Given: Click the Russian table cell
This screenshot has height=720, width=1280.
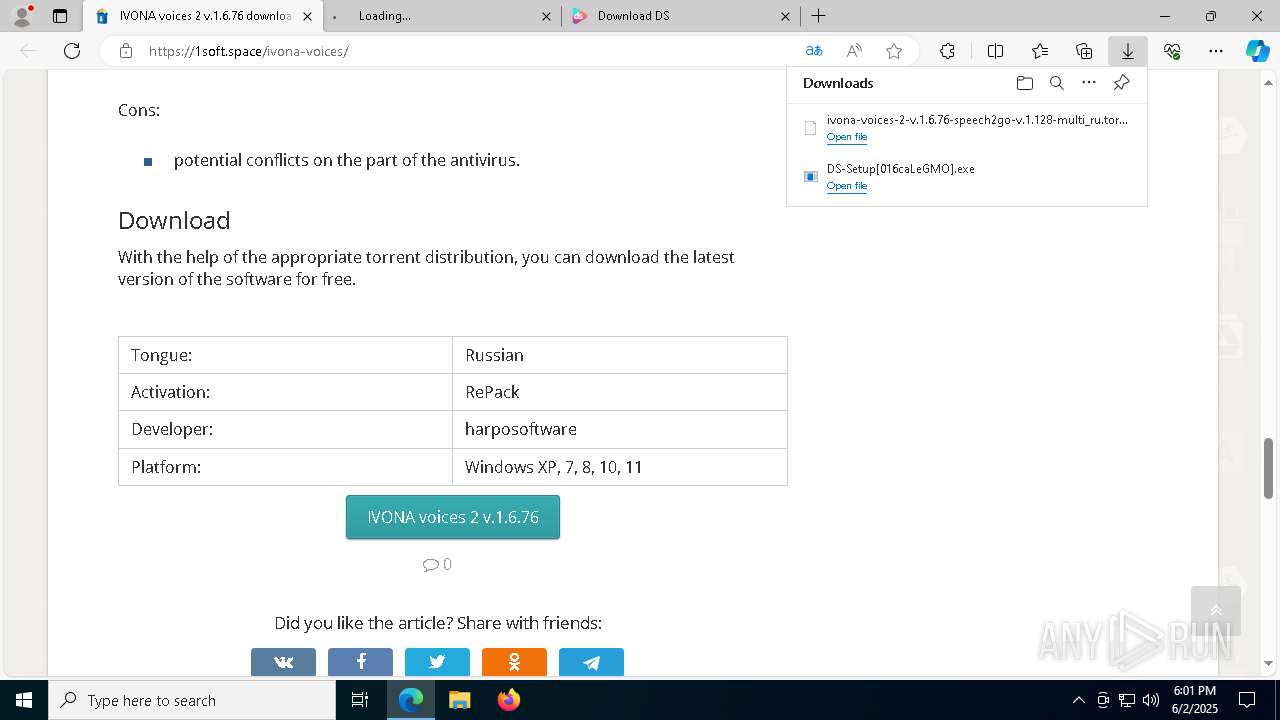Looking at the screenshot, I should coord(620,355).
